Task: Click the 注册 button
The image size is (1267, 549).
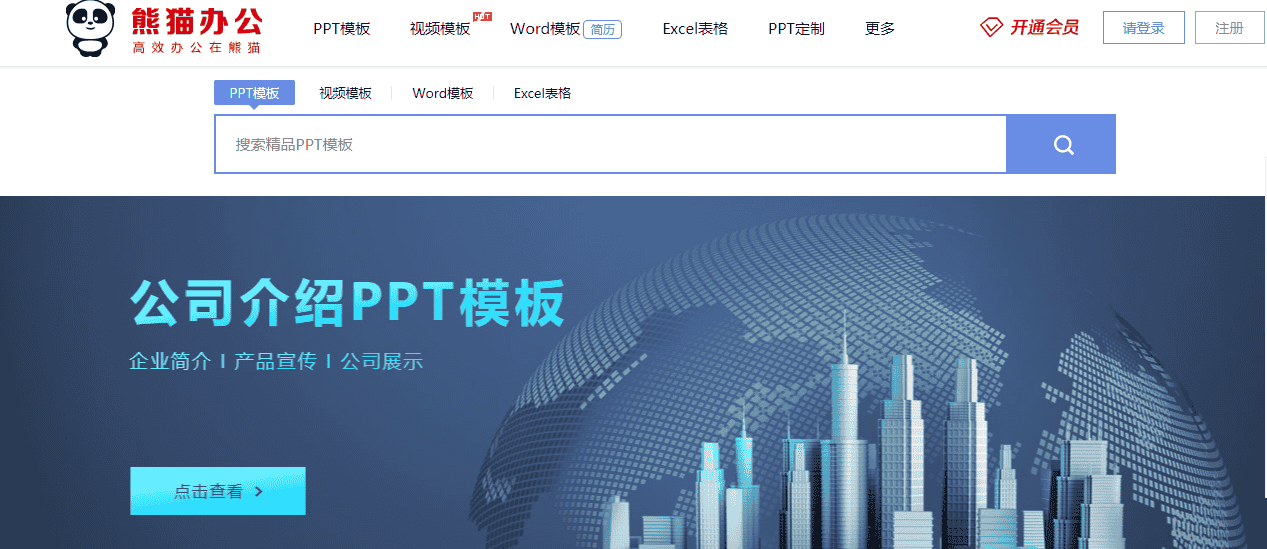Action: (x=1229, y=28)
